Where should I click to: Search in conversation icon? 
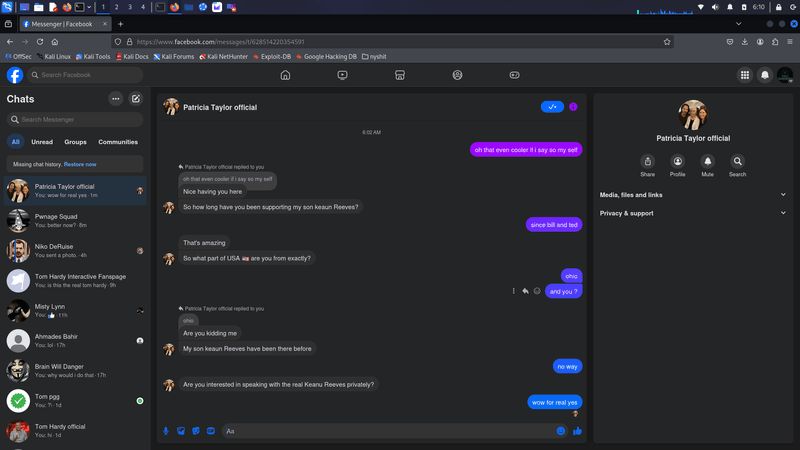(737, 162)
